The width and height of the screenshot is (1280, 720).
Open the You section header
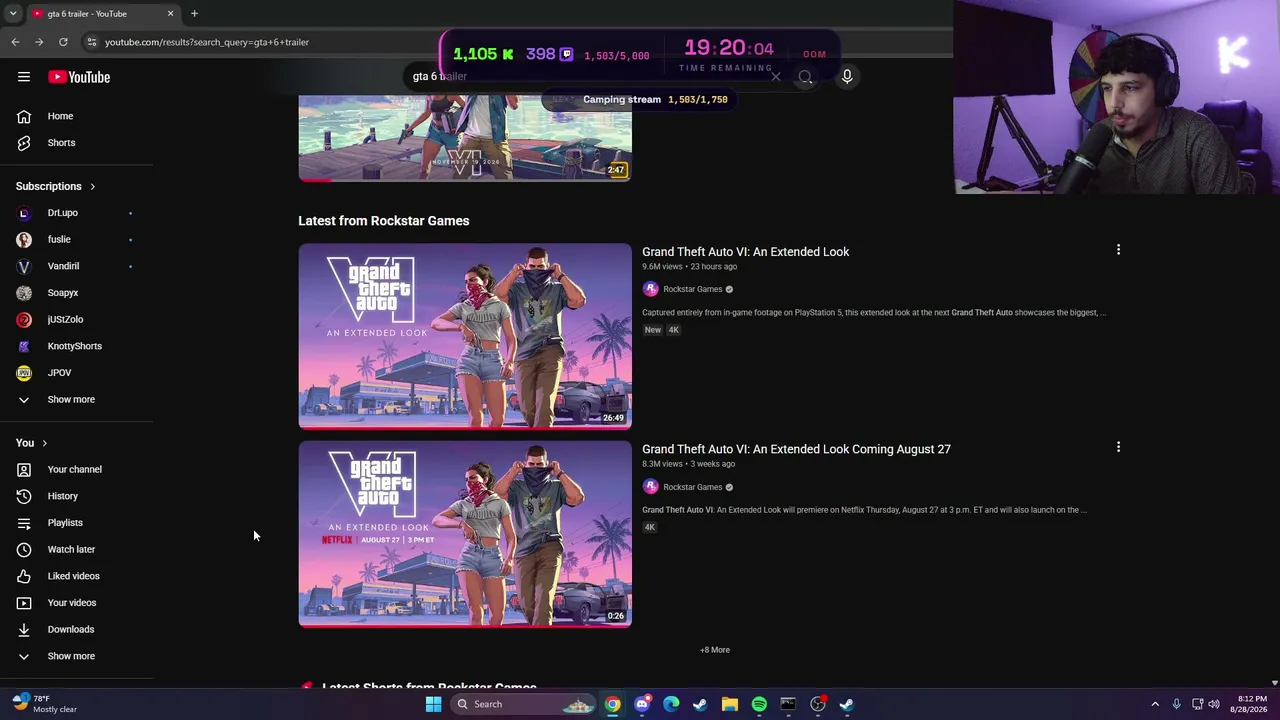point(31,443)
